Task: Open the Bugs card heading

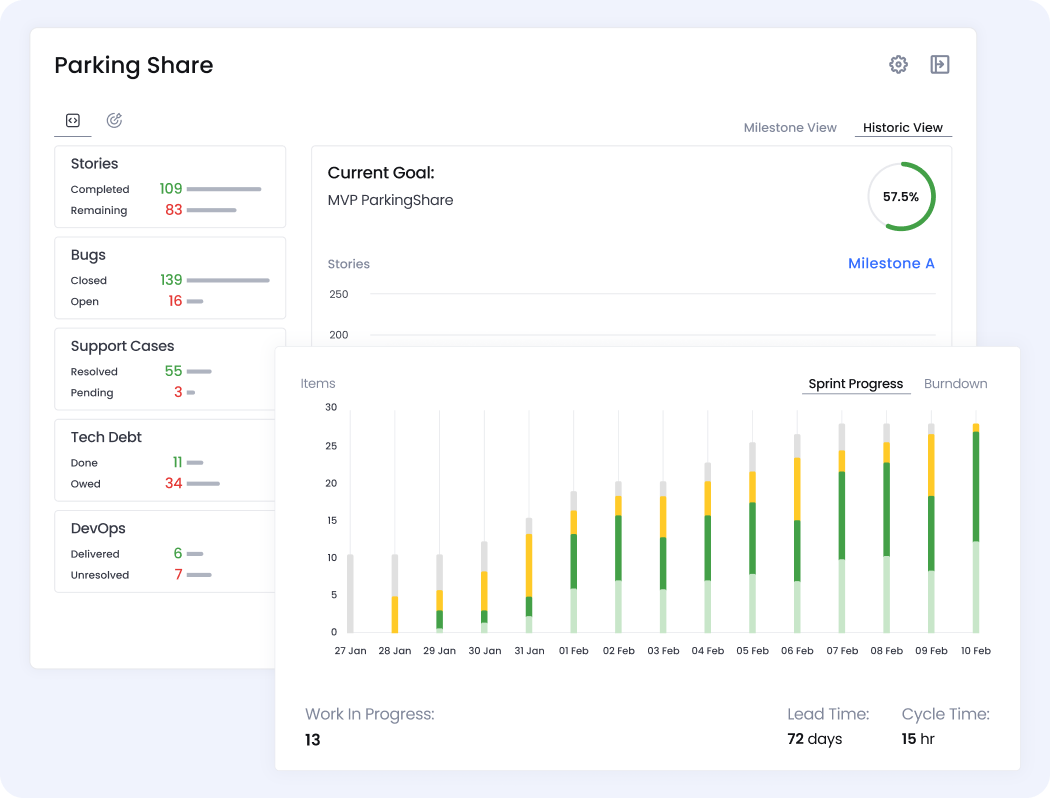Action: (x=88, y=255)
